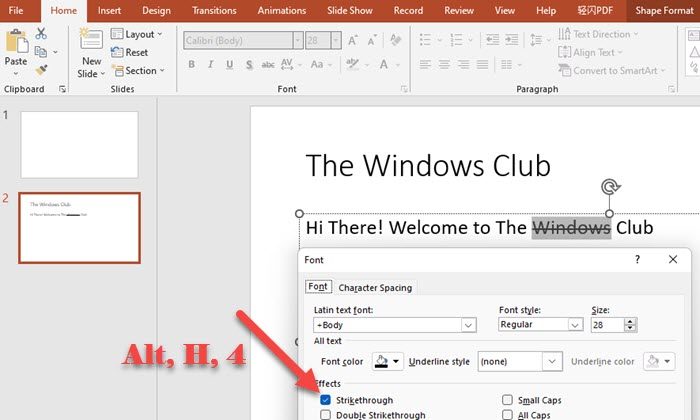
Task: Open the Paragraph dialog launcher
Action: (x=671, y=89)
